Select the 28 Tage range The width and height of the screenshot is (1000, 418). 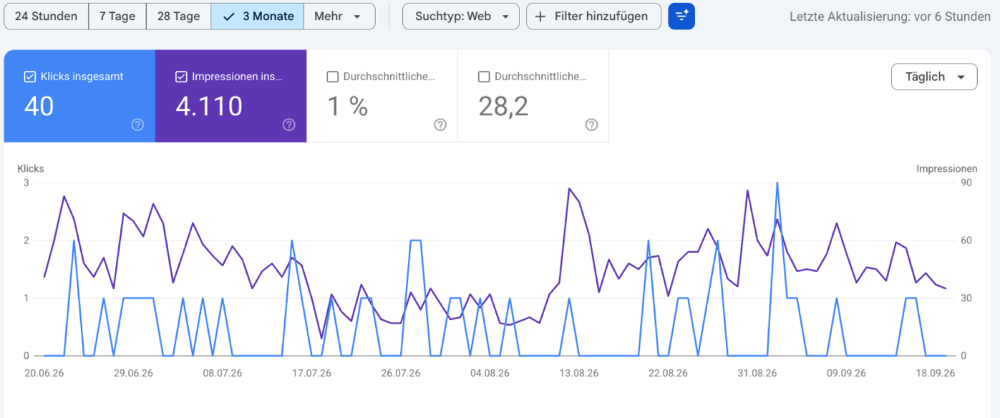[x=179, y=16]
